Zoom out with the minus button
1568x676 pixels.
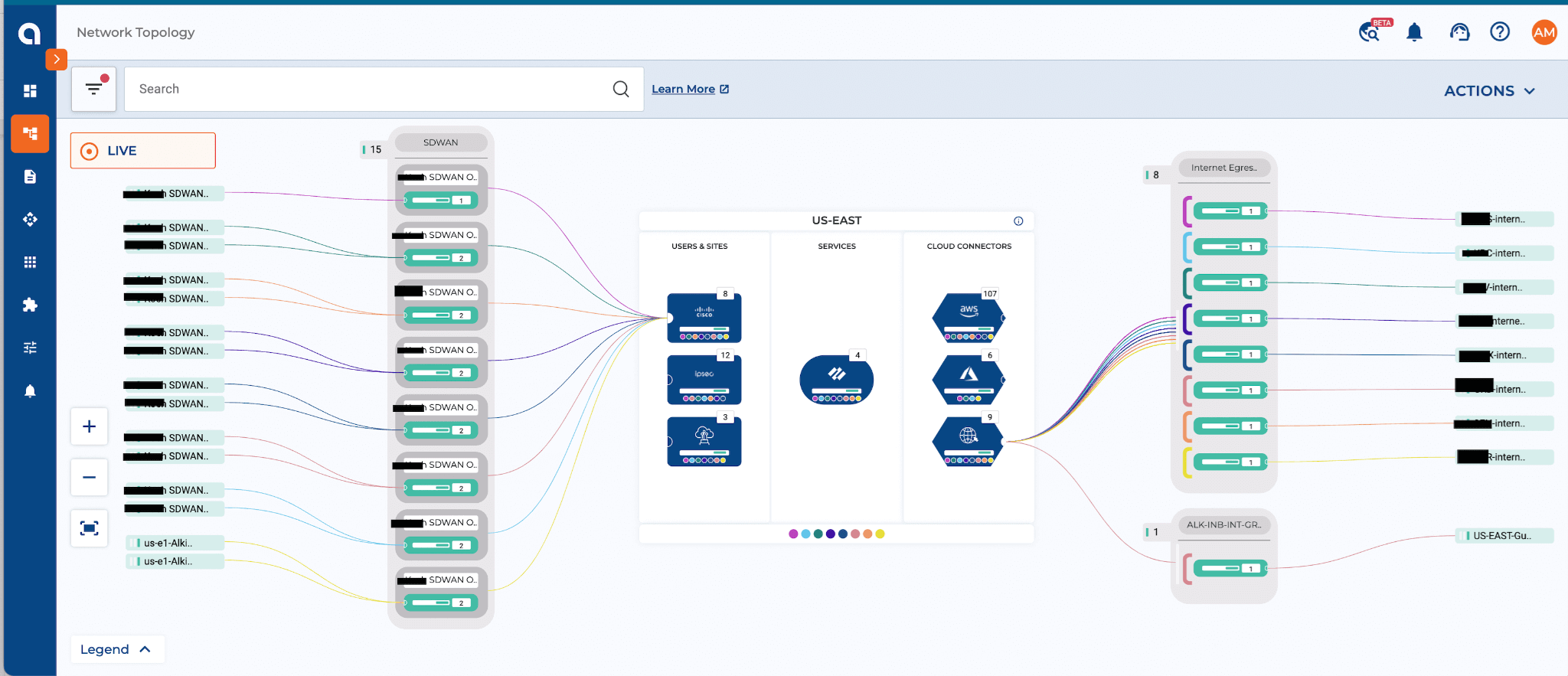click(x=90, y=477)
